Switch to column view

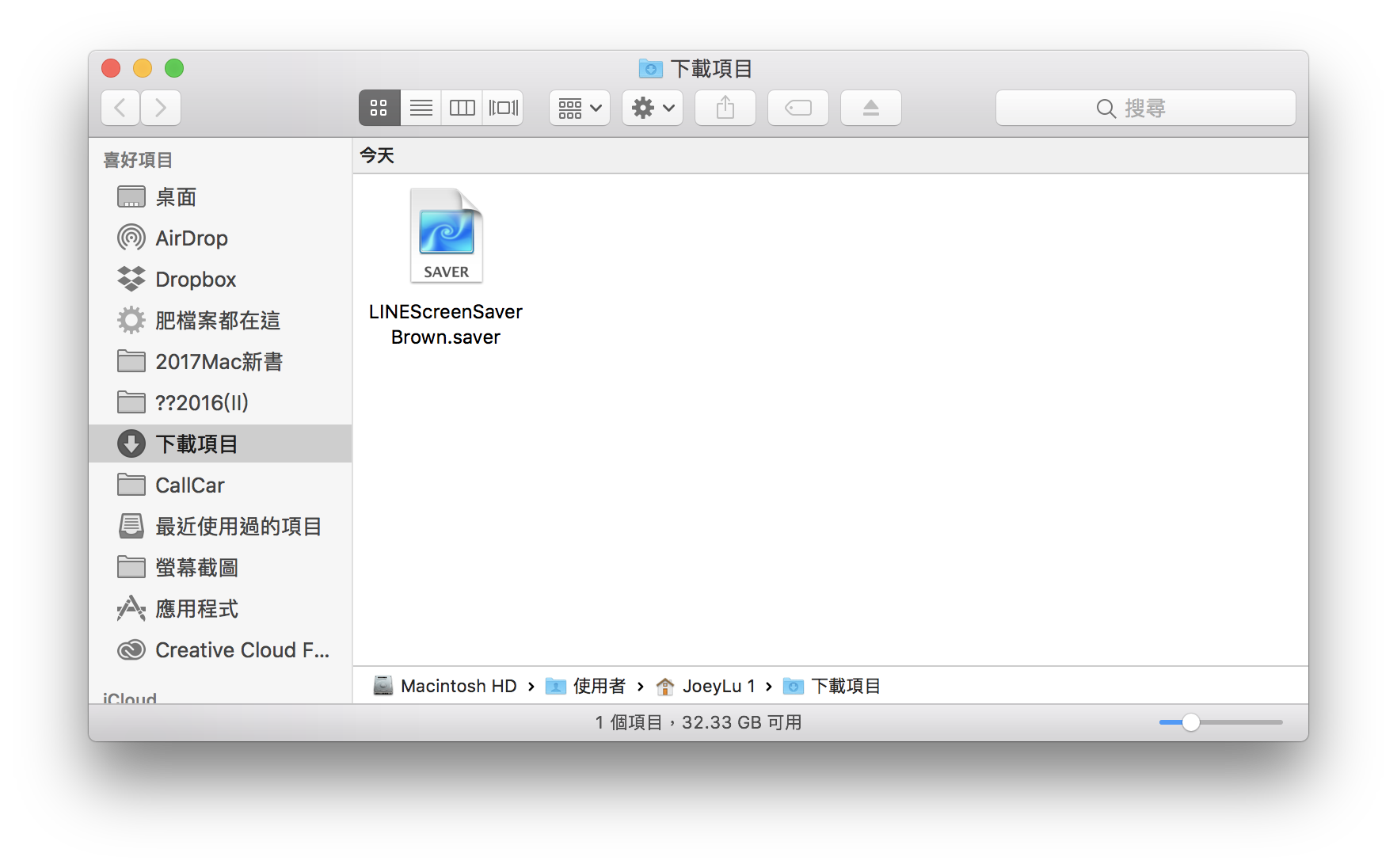(462, 108)
